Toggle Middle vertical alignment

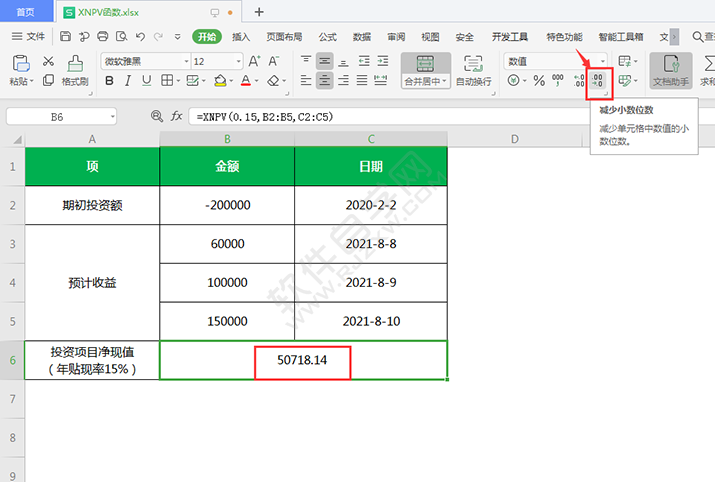tap(325, 61)
